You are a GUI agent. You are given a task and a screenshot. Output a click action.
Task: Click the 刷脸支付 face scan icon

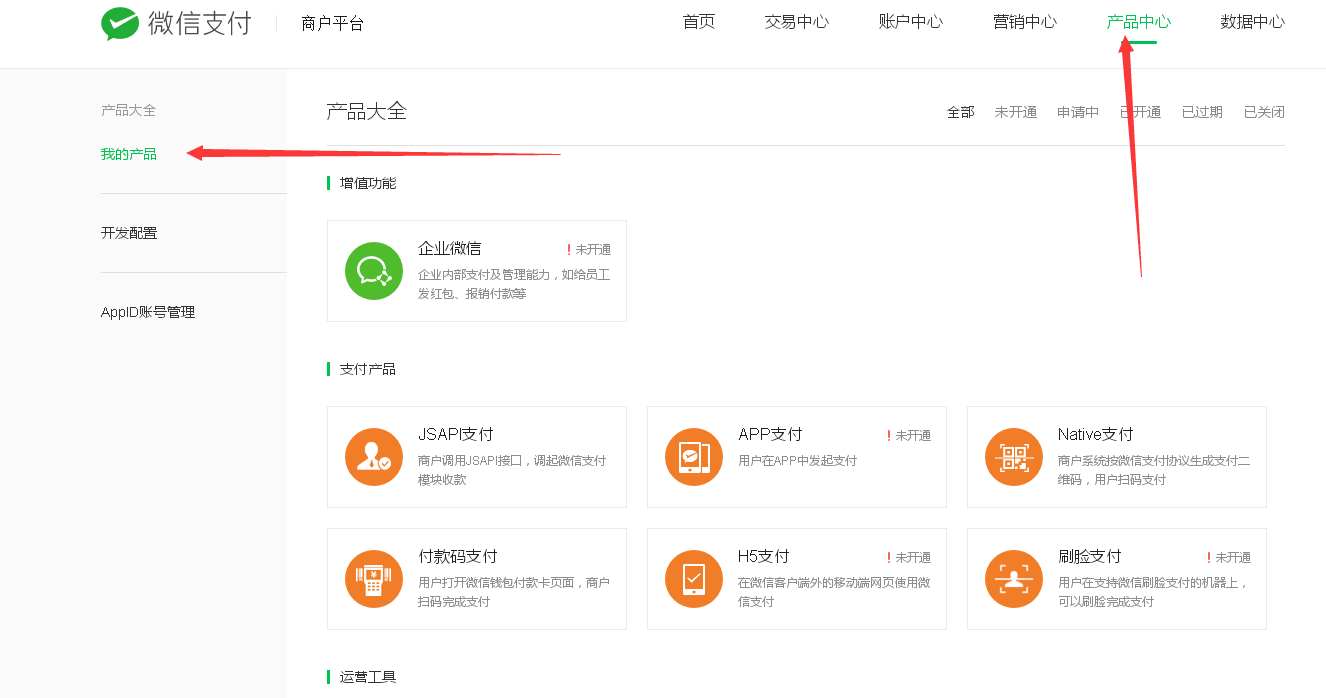pyautogui.click(x=1014, y=579)
